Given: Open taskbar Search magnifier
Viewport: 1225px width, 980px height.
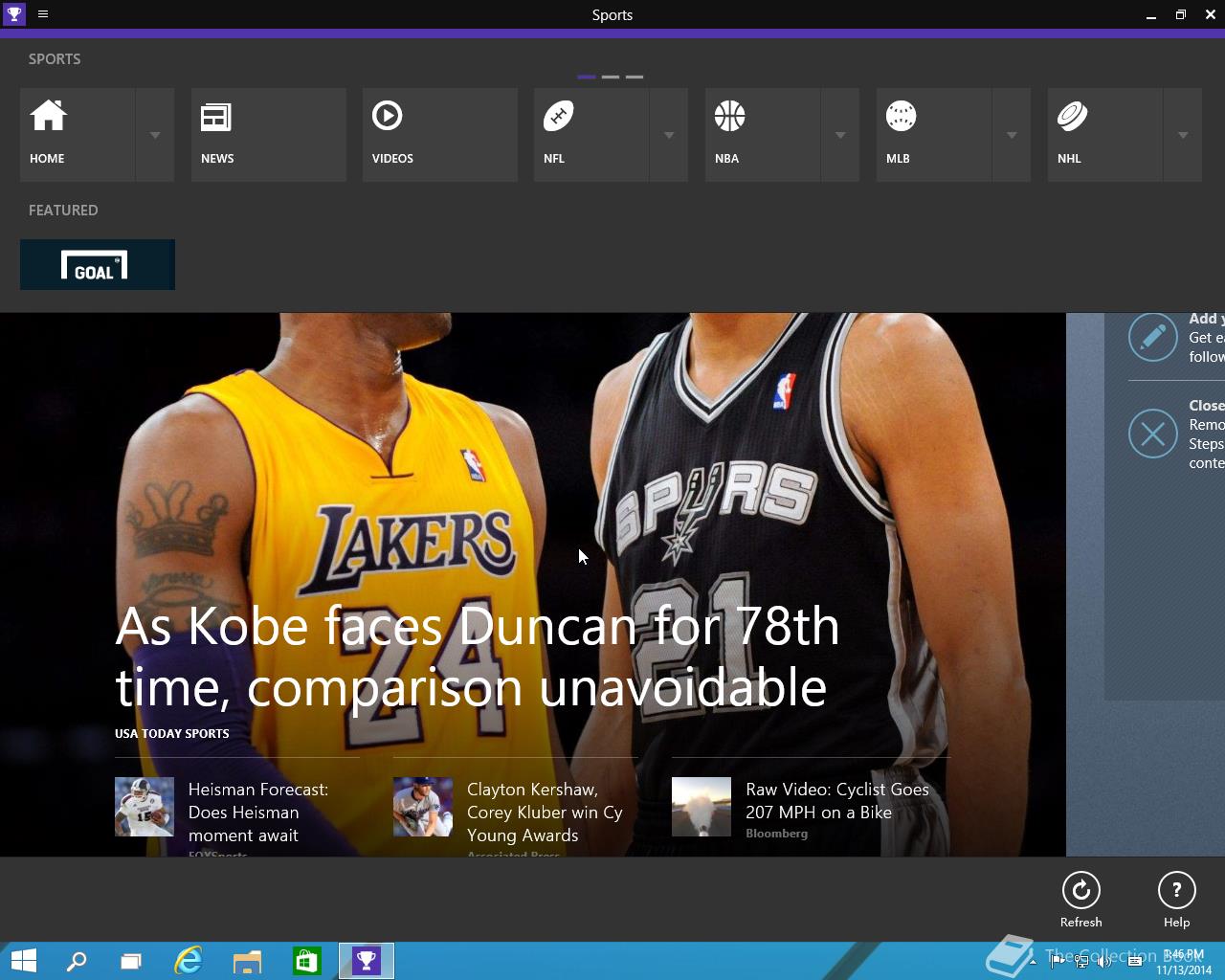Looking at the screenshot, I should click(76, 961).
